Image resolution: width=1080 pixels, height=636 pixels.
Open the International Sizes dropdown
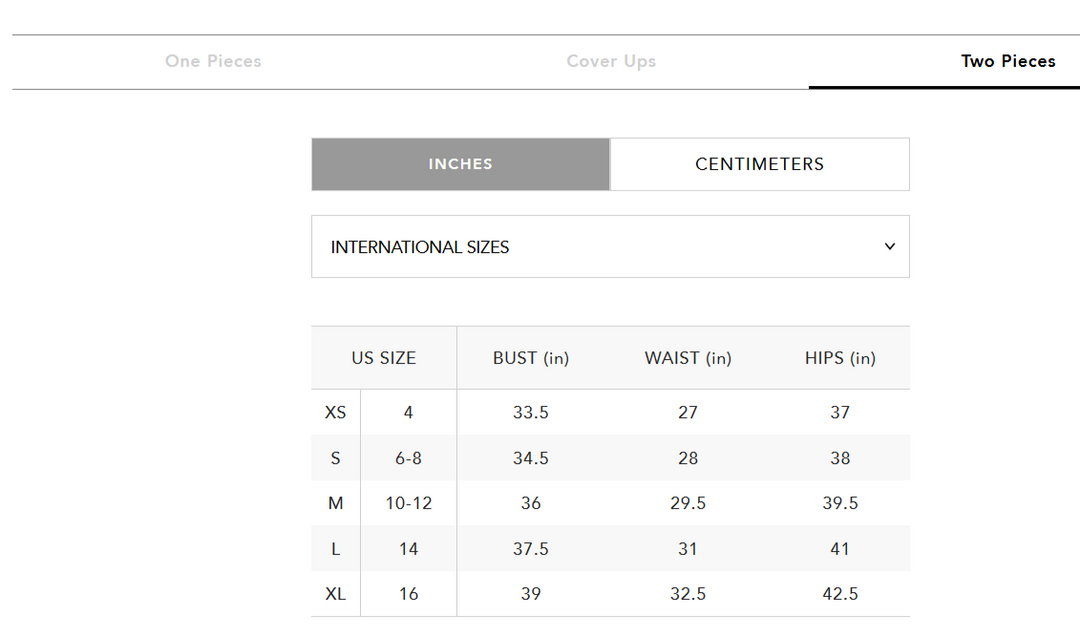tap(610, 247)
